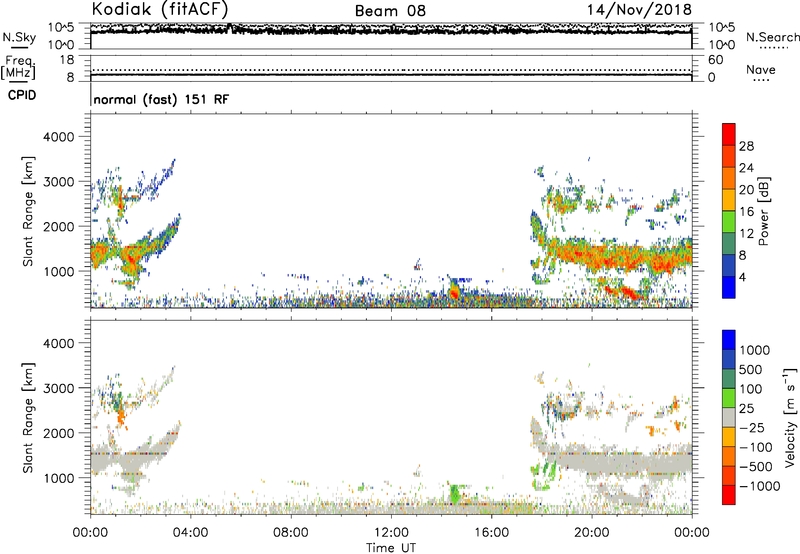Pick the bottom red segment of velocity colorbar
This screenshot has width=800, height=554.
pyautogui.click(x=729, y=495)
